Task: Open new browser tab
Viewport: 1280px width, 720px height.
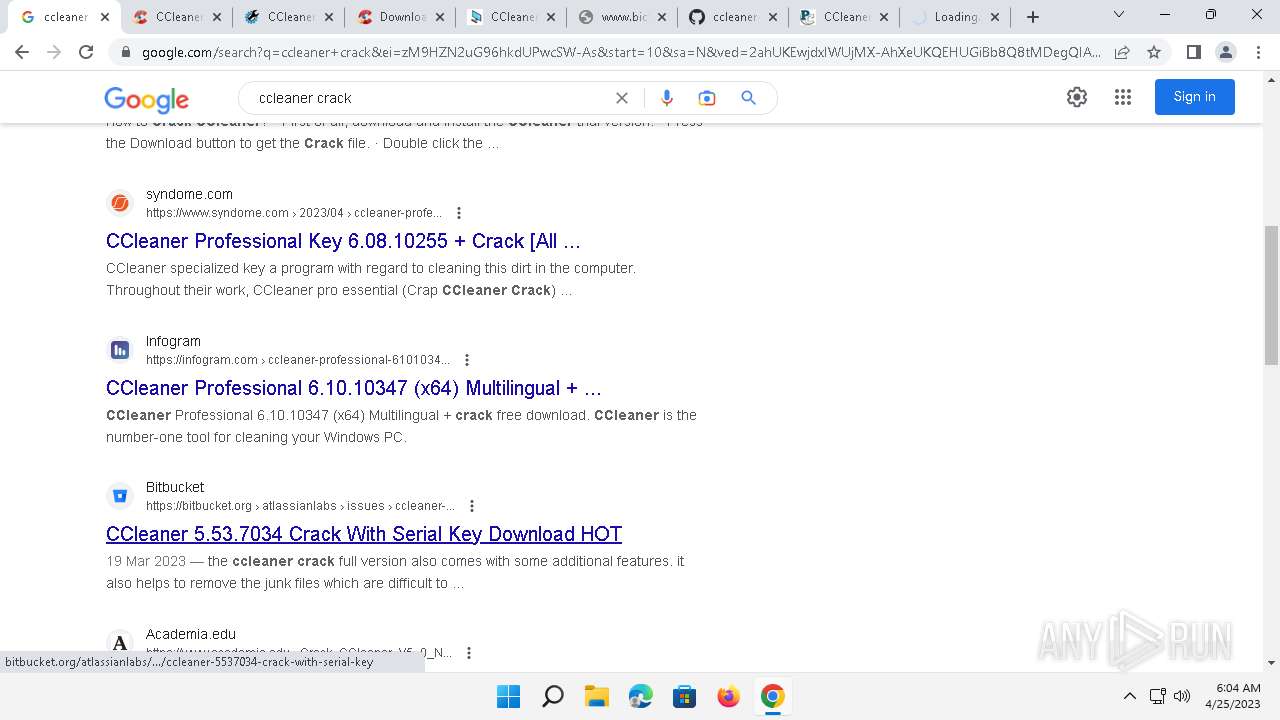Action: (x=1033, y=17)
